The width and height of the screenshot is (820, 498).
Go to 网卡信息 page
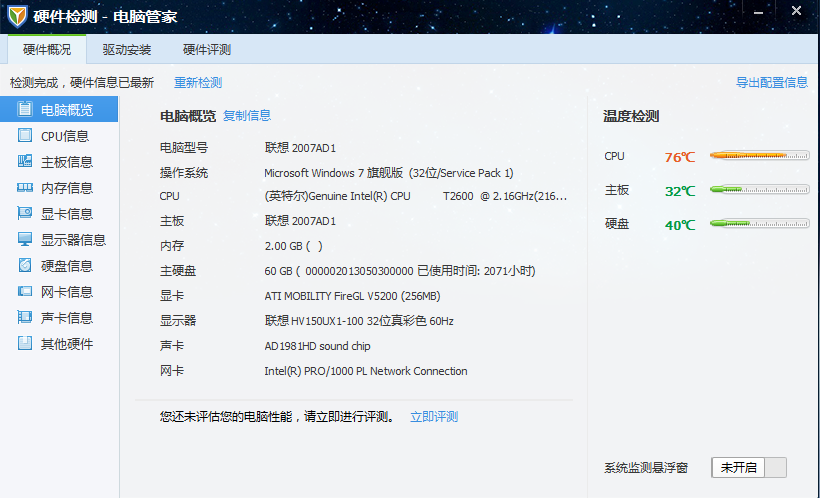tap(59, 292)
